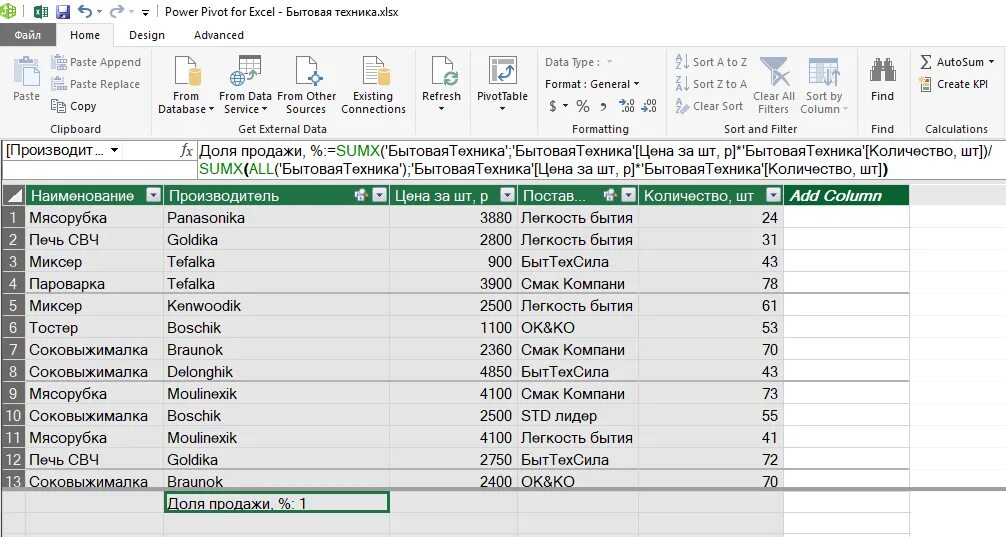The width and height of the screenshot is (1006, 537).
Task: Switch to the Advanced ribbon tab
Action: tap(219, 35)
